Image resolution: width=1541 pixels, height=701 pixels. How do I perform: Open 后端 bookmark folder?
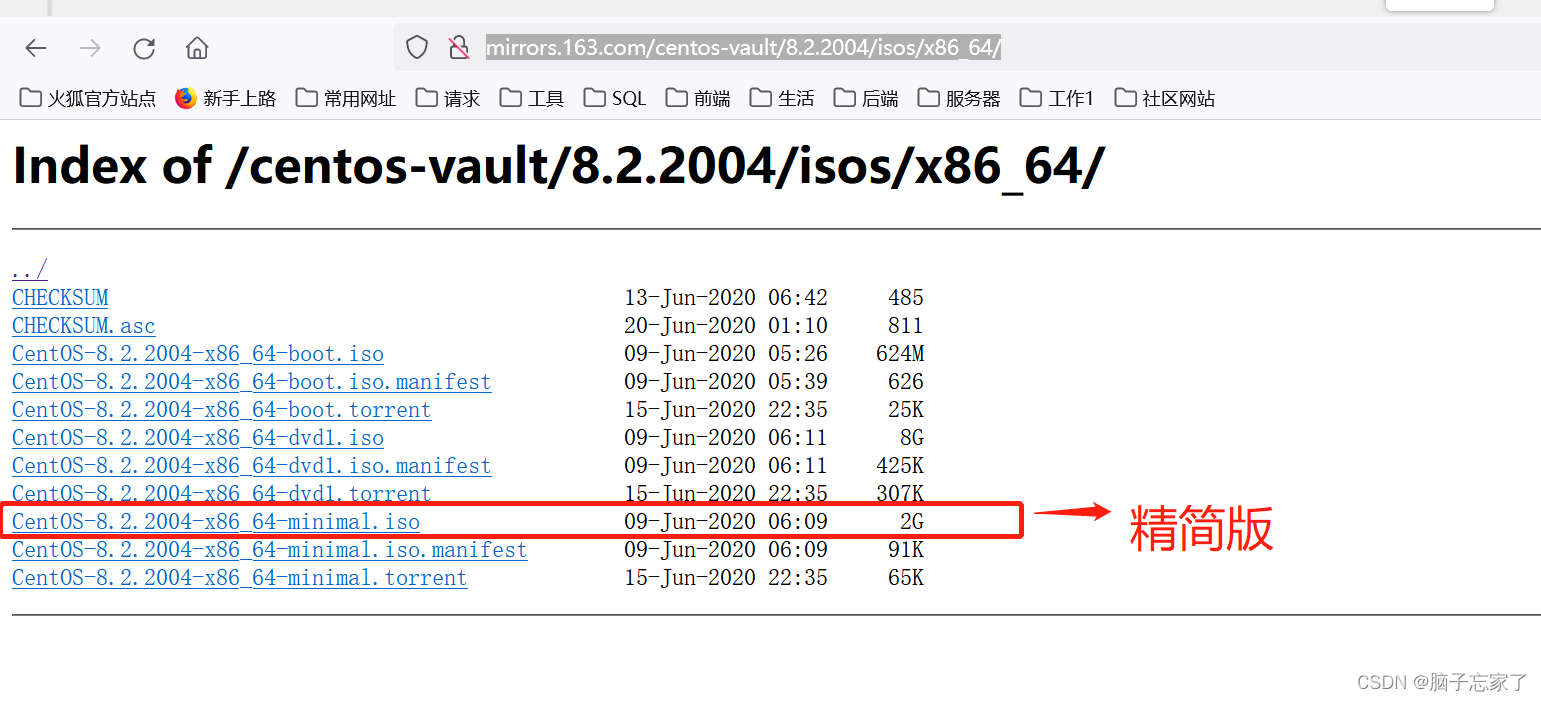click(x=866, y=98)
